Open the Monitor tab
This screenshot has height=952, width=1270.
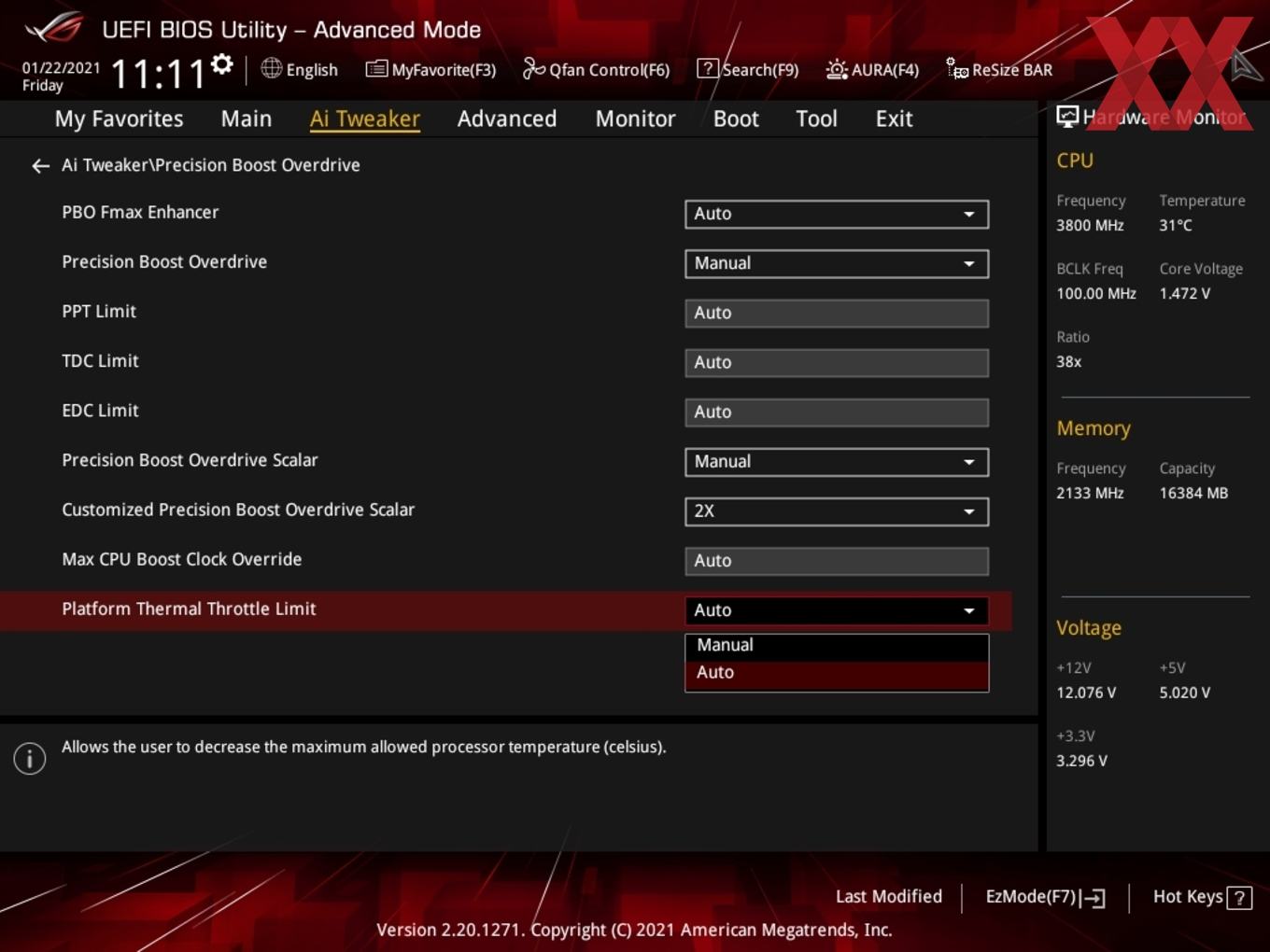(636, 119)
